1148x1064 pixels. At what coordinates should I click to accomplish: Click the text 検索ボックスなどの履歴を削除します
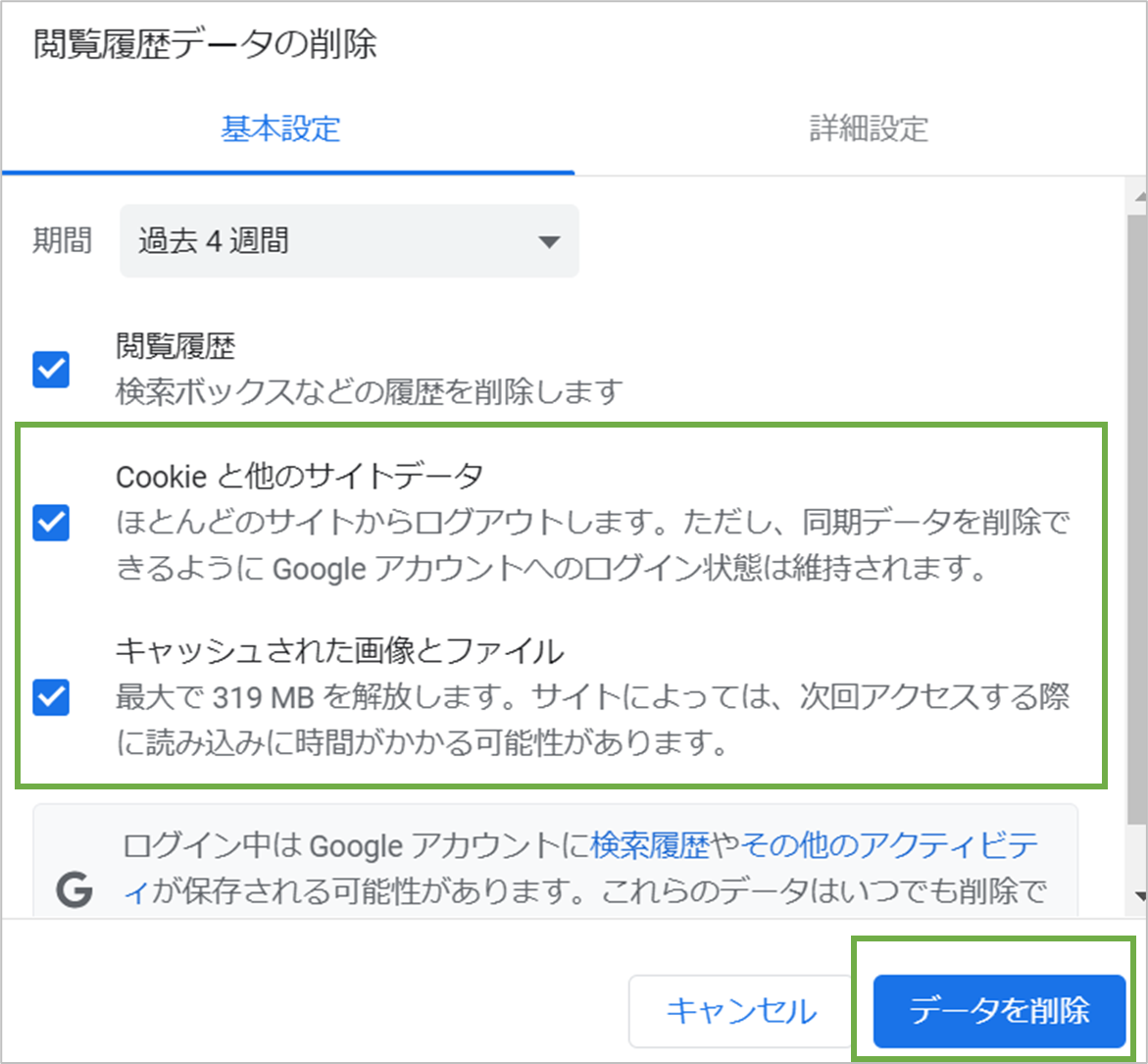point(370,392)
